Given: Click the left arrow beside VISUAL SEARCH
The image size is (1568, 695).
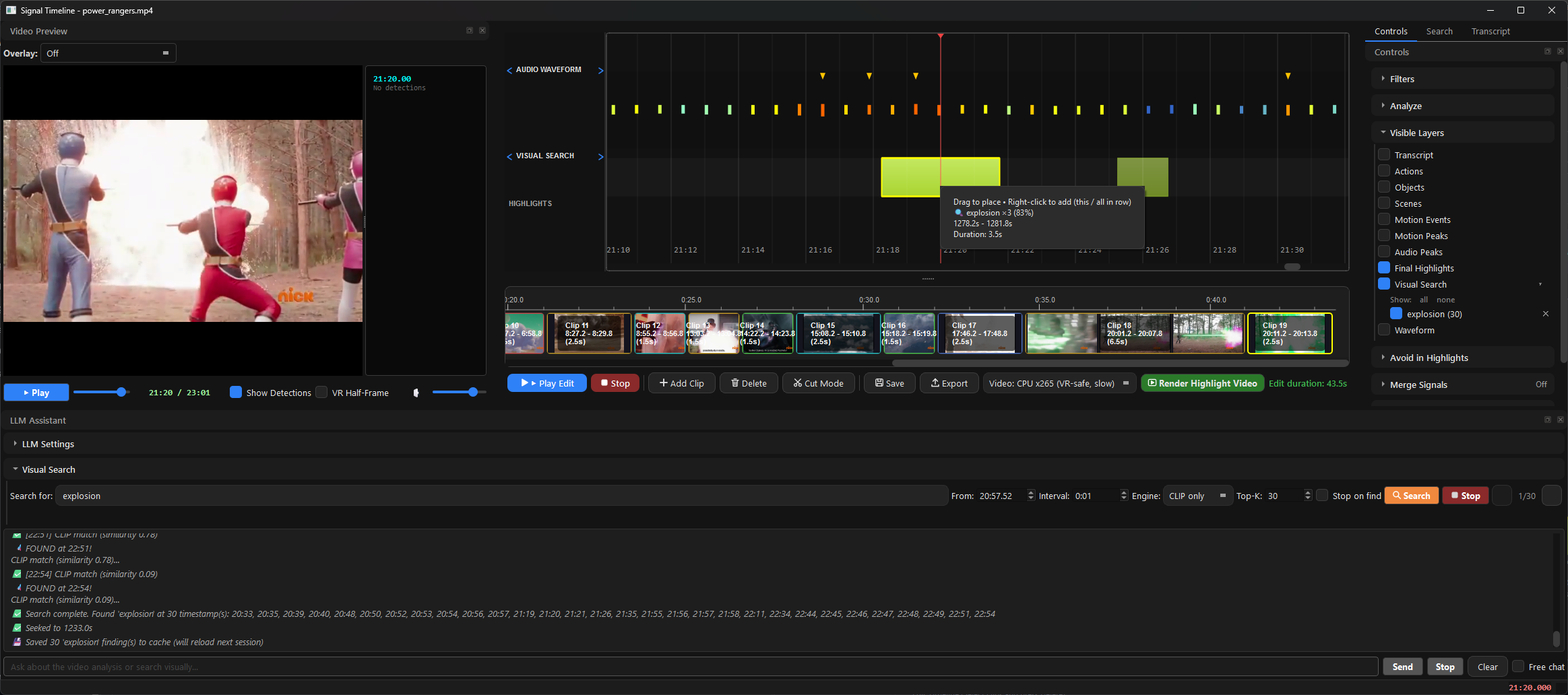Looking at the screenshot, I should (509, 156).
